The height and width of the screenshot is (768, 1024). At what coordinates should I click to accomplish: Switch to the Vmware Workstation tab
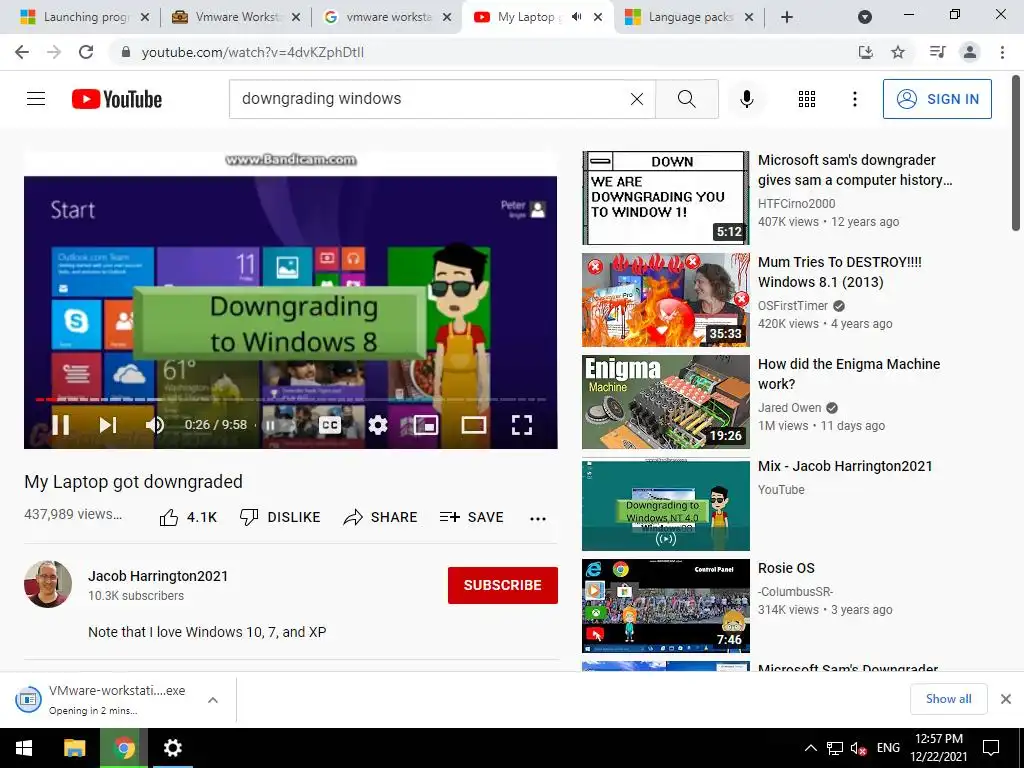pyautogui.click(x=234, y=17)
